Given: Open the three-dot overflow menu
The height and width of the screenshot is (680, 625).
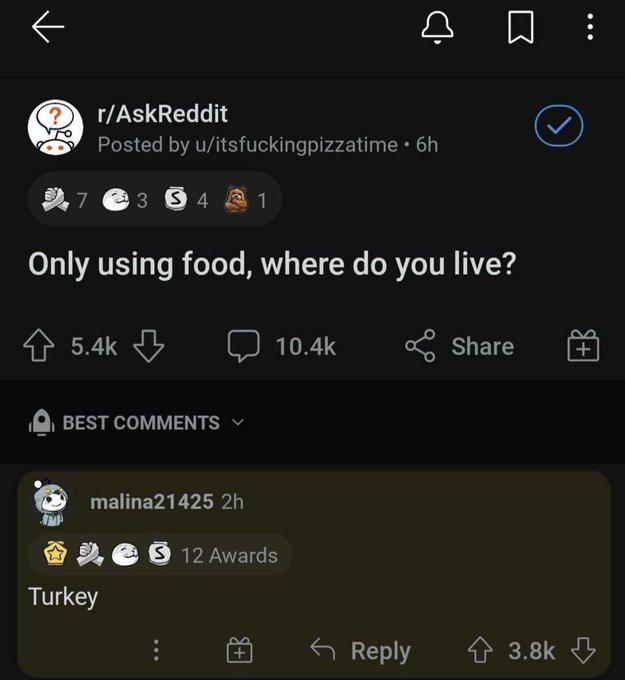Looking at the screenshot, I should point(590,30).
